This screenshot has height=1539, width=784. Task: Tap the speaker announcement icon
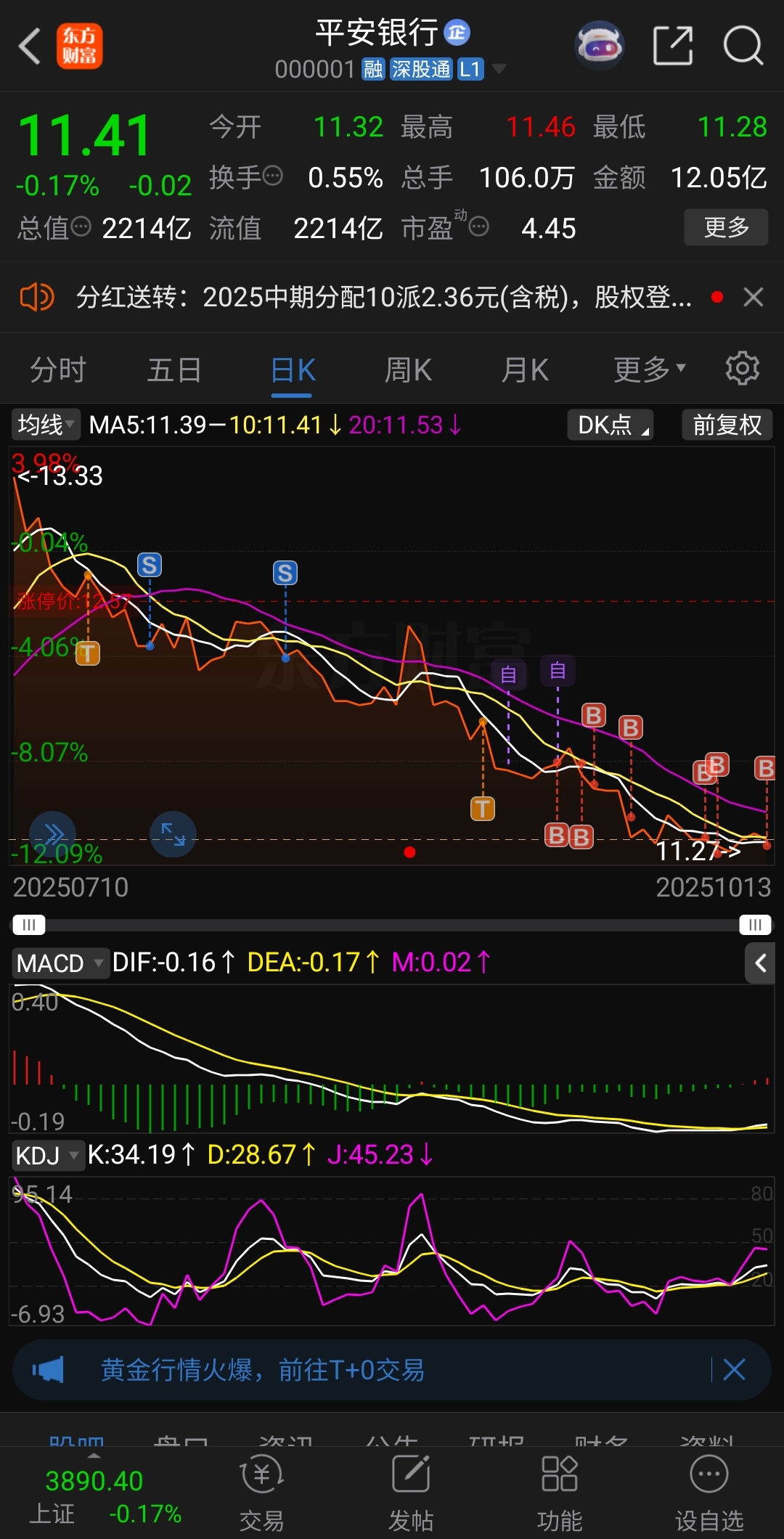tap(36, 297)
